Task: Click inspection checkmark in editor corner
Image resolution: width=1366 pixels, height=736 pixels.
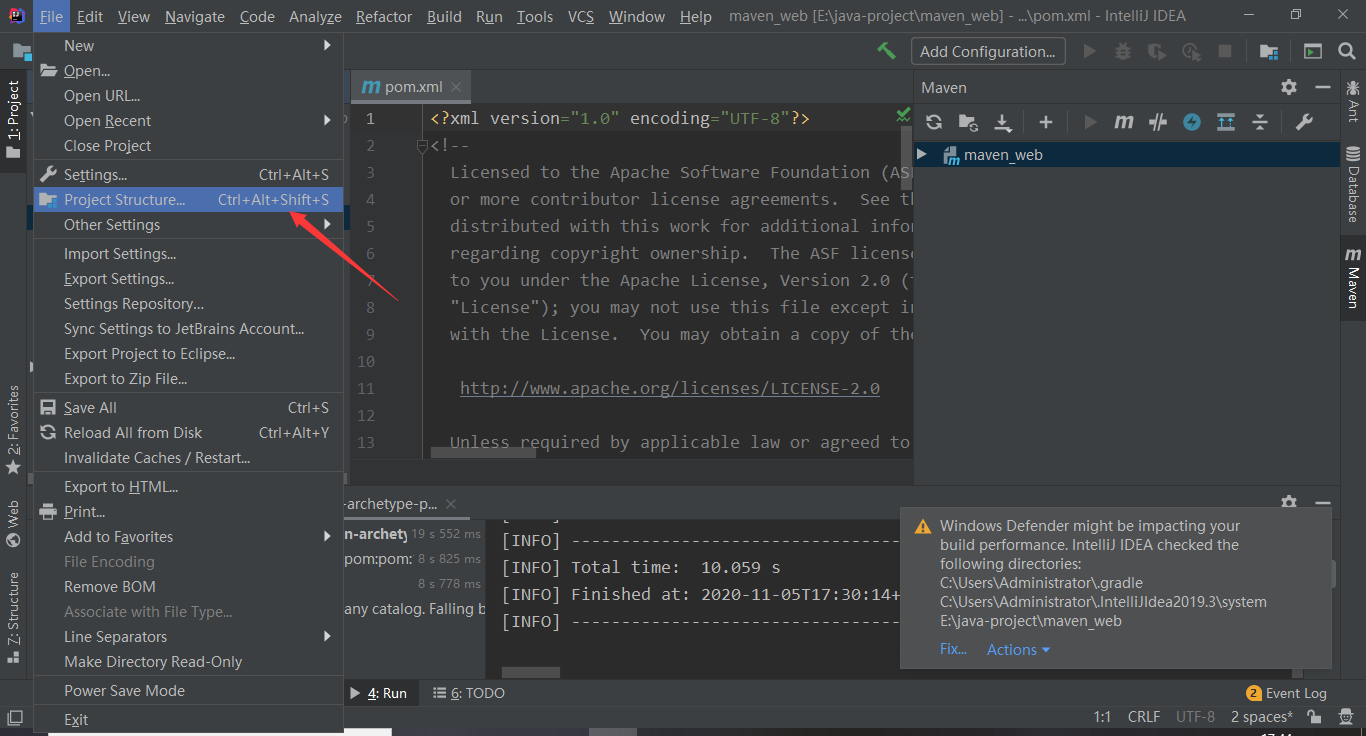Action: tap(904, 116)
